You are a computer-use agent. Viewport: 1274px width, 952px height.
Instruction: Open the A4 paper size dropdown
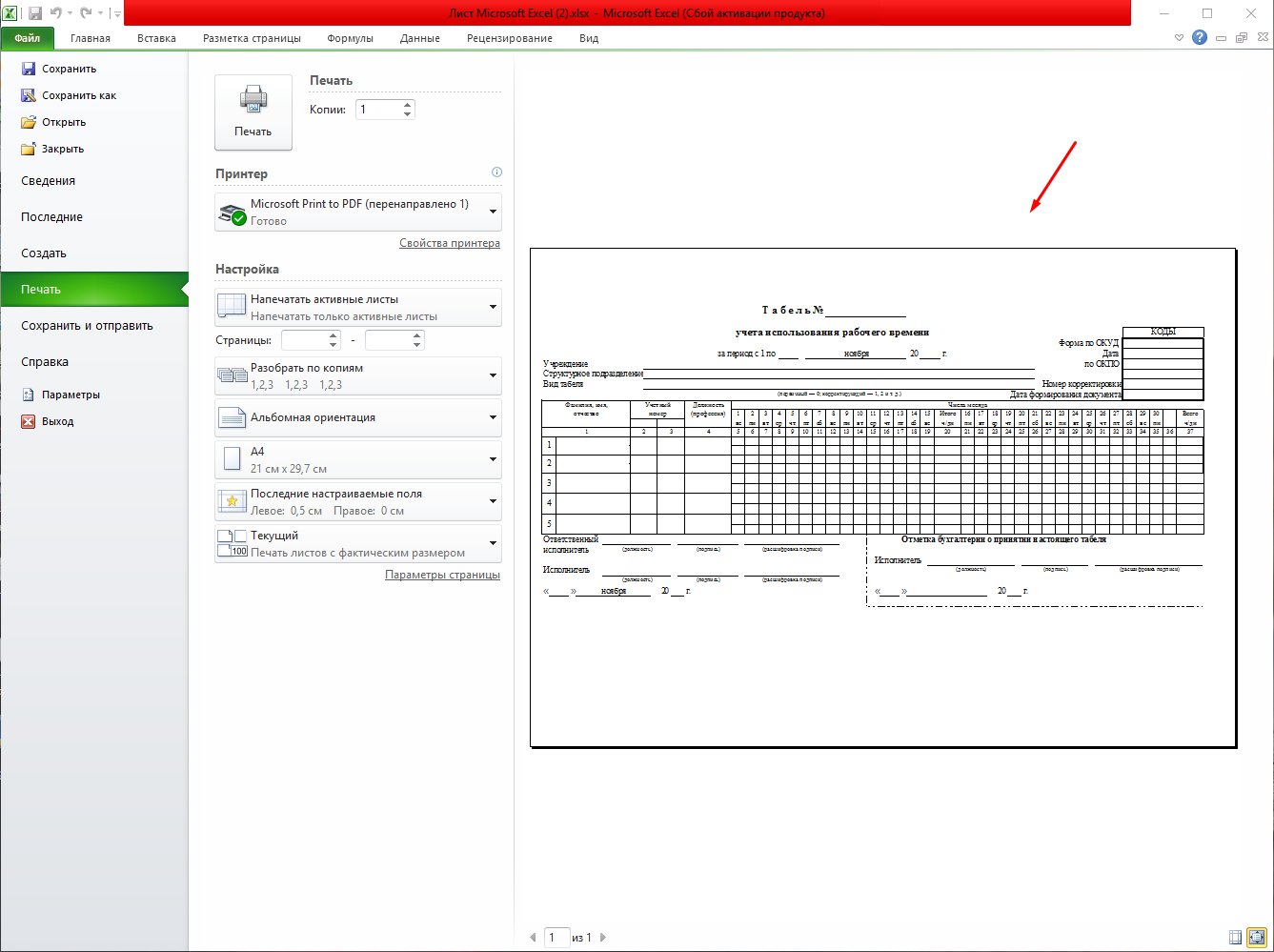tap(358, 460)
